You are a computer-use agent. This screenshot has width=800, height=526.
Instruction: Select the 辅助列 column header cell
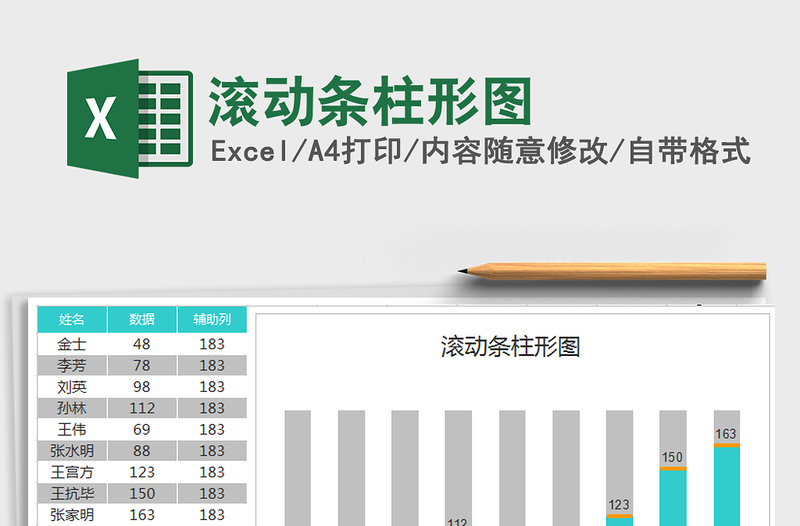[x=212, y=319]
